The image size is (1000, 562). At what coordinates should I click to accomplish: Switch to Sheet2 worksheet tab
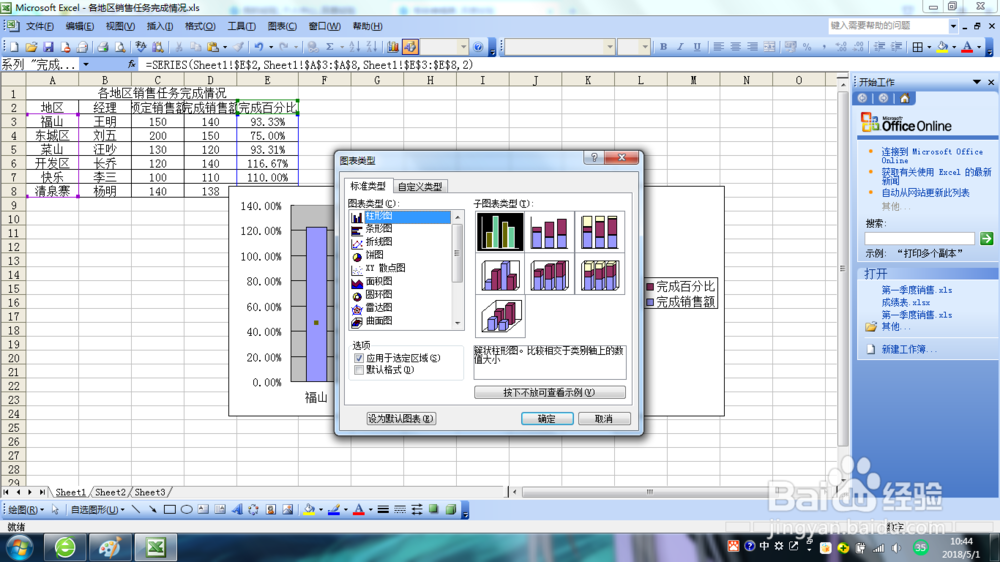click(110, 492)
